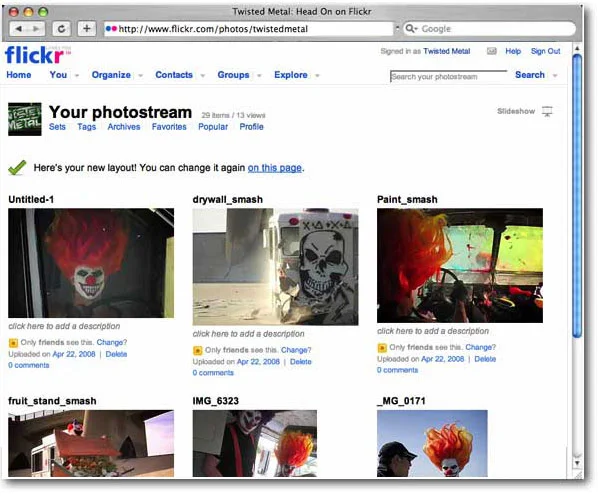Click the plus add bookmark button
598x504 pixels.
87,29
